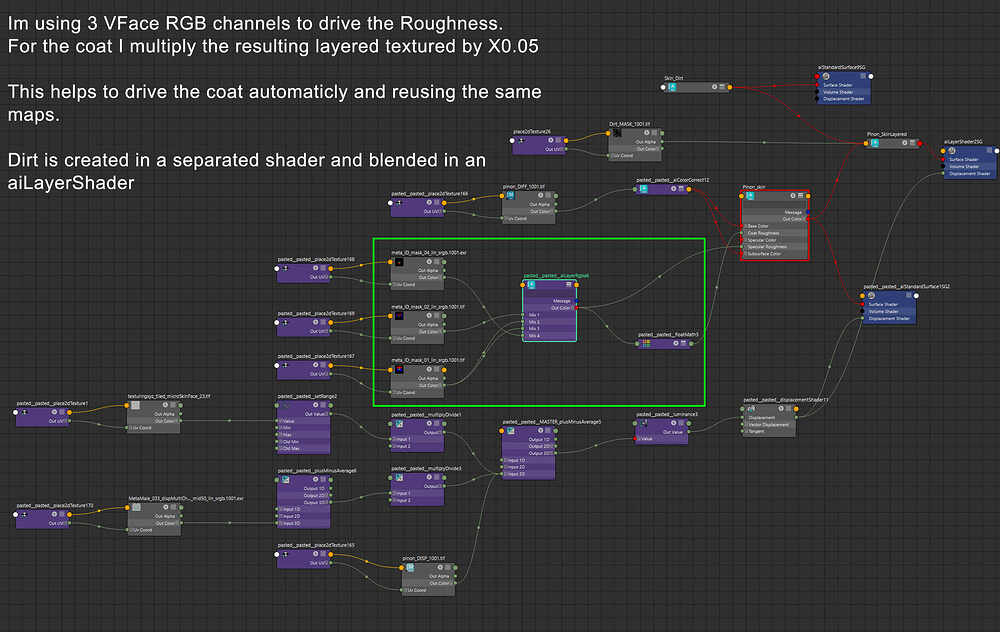Select the meta_ID_mask_04 texture swatch
1000x632 pixels.
[x=399, y=261]
